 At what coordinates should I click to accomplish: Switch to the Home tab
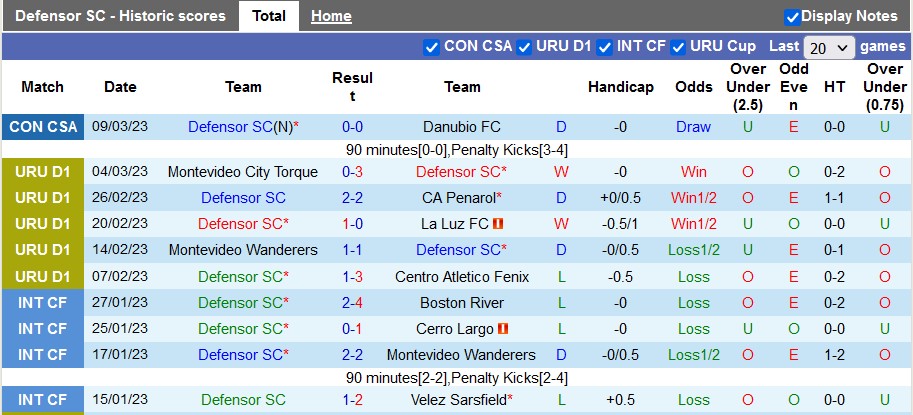pos(331,16)
